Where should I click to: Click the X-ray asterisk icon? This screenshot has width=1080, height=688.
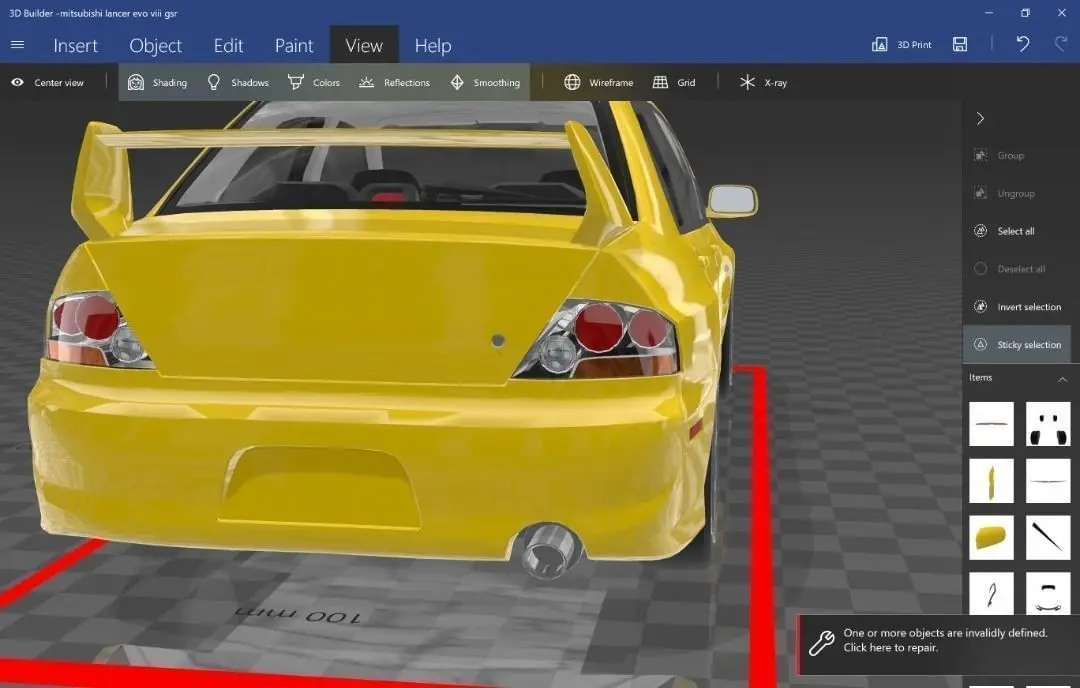[x=747, y=83]
